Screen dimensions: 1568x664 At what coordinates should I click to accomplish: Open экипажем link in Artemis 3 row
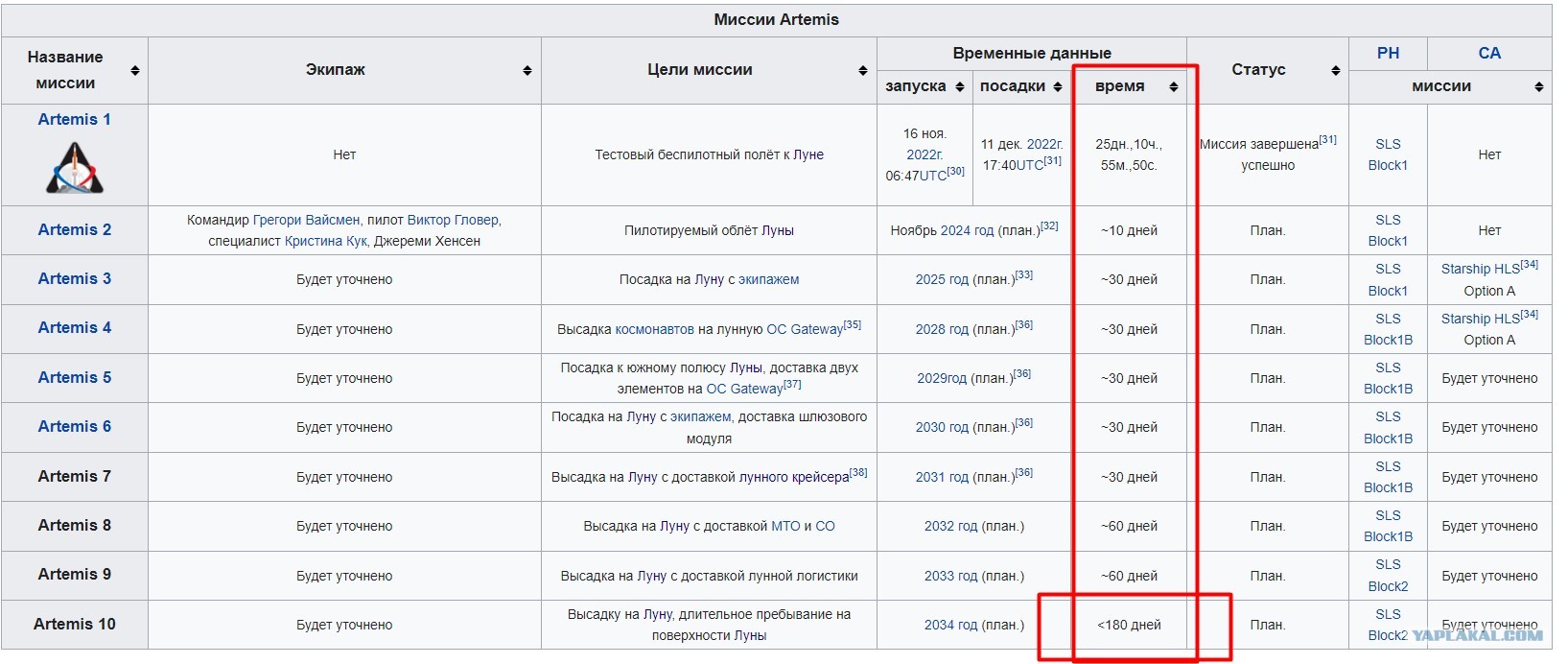pos(768,279)
